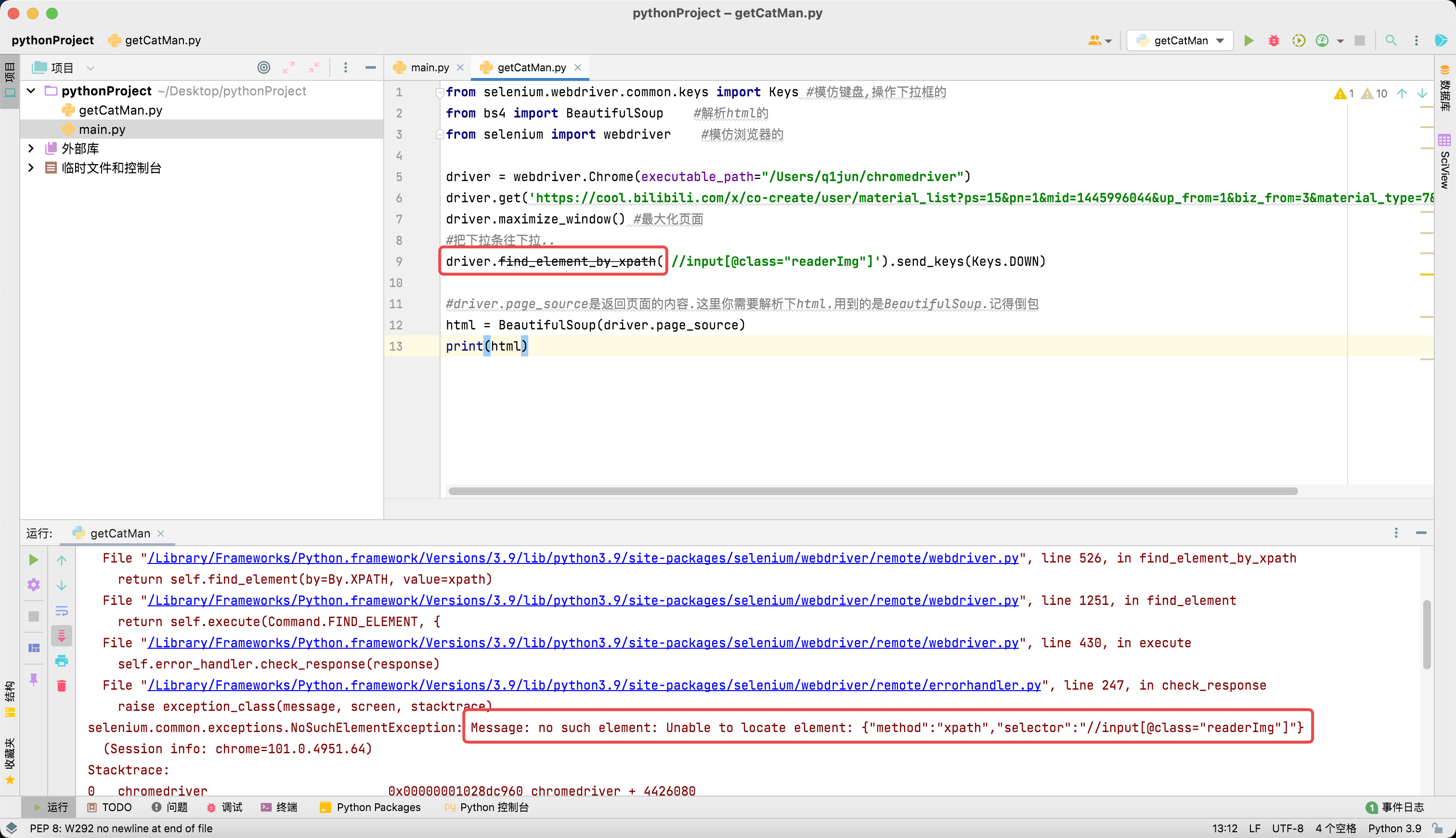This screenshot has height=838, width=1456.
Task: Click LF line separator in status bar
Action: (x=1255, y=828)
